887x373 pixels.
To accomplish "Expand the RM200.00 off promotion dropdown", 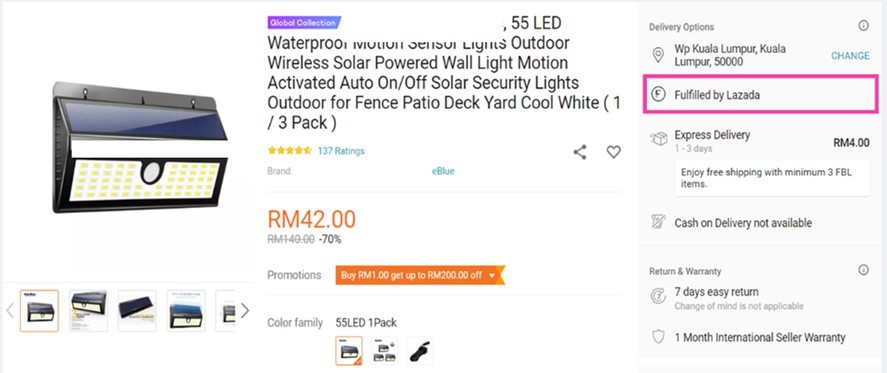I will (x=492, y=275).
